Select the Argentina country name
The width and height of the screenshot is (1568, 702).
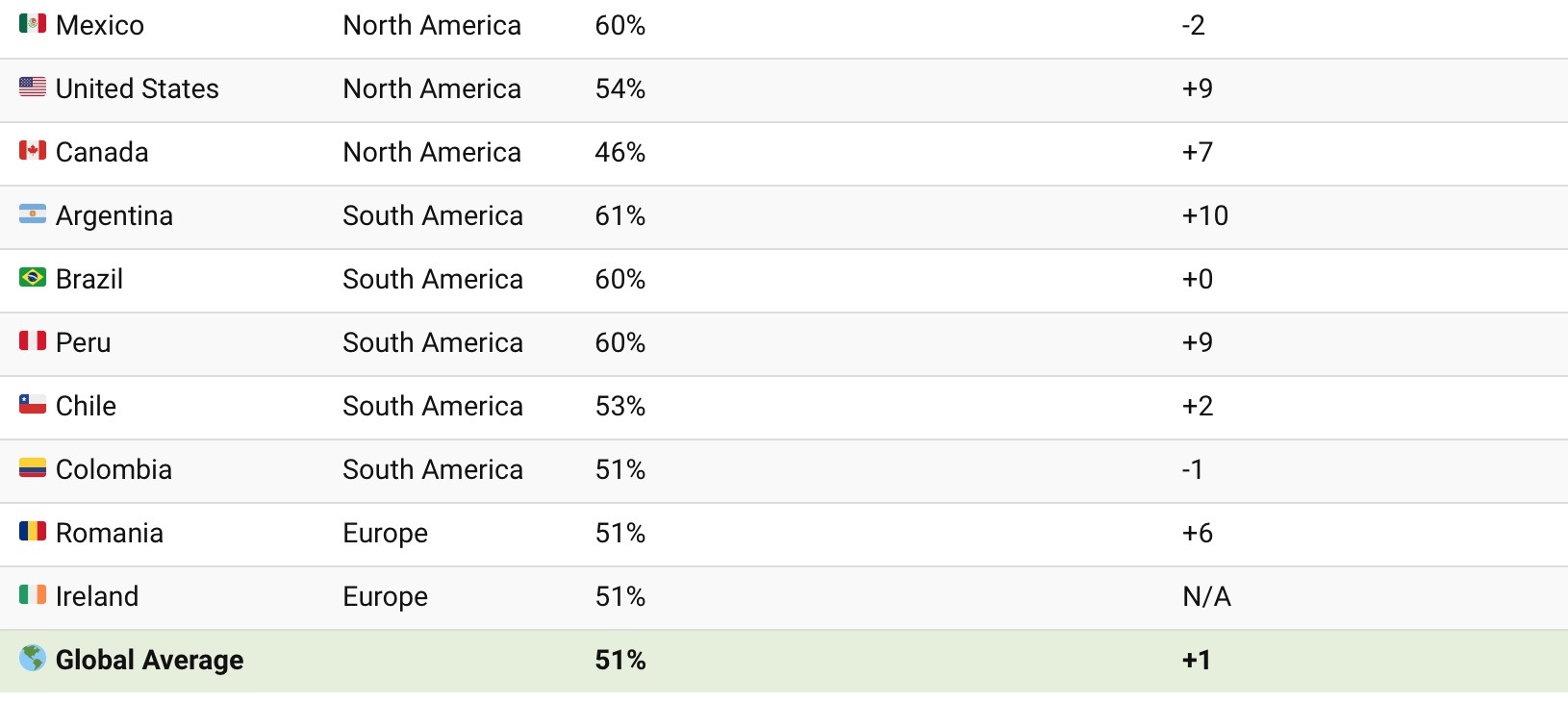[114, 215]
